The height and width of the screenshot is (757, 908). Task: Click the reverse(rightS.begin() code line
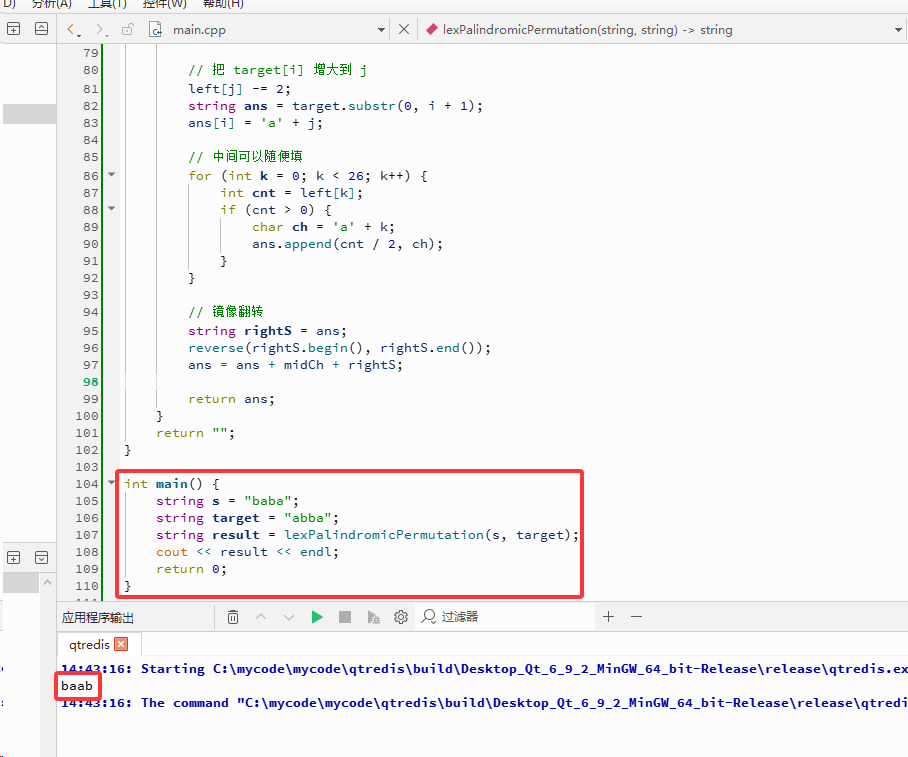coord(339,348)
